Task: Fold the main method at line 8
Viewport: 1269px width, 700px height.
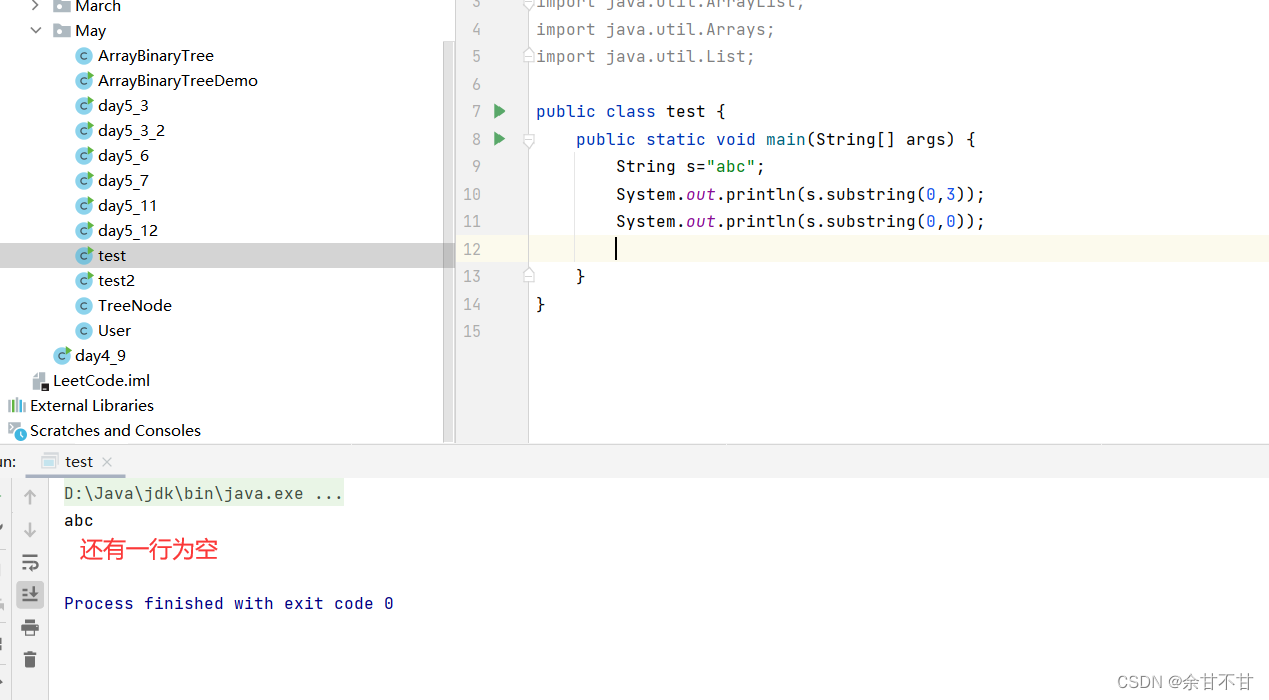Action: click(529, 139)
